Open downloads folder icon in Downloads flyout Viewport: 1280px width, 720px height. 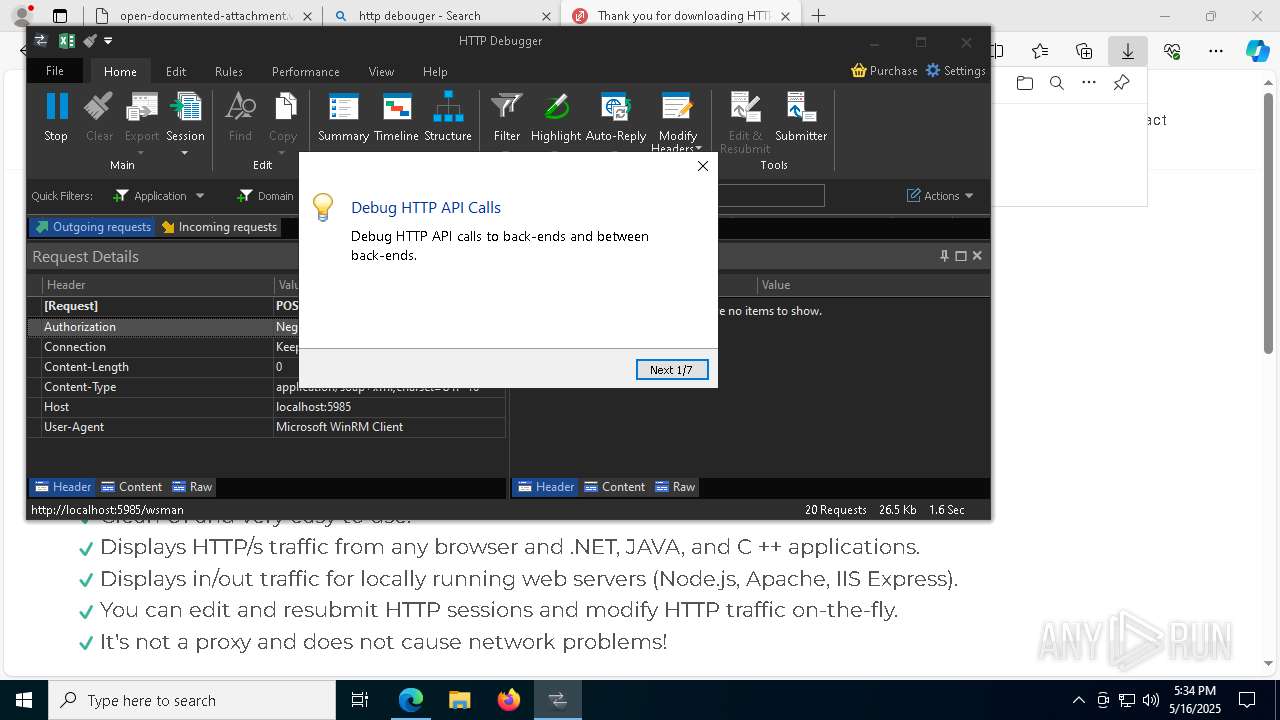pyautogui.click(x=1024, y=83)
